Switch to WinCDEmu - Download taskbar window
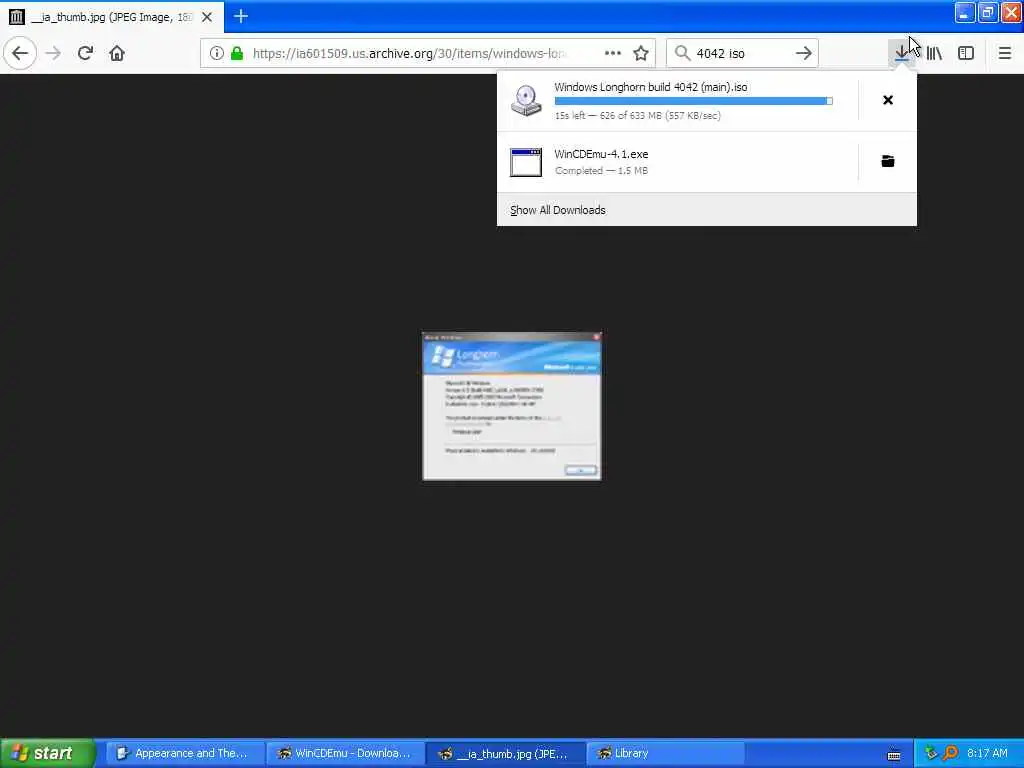 point(344,753)
